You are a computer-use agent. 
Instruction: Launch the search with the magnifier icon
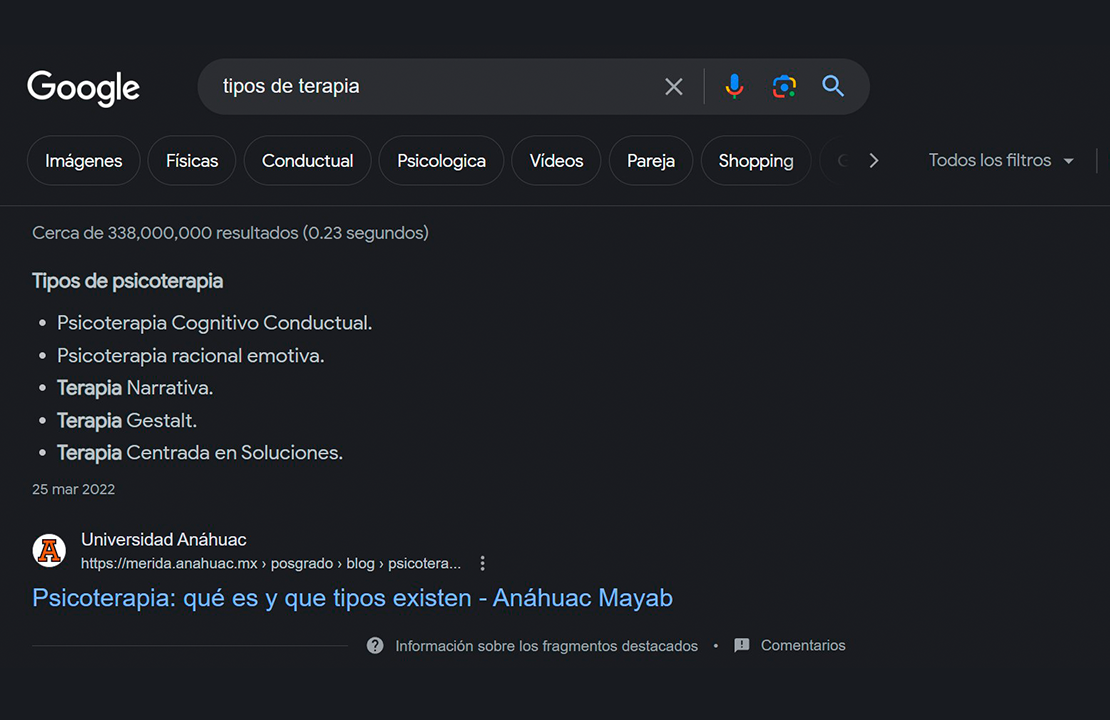coord(832,86)
